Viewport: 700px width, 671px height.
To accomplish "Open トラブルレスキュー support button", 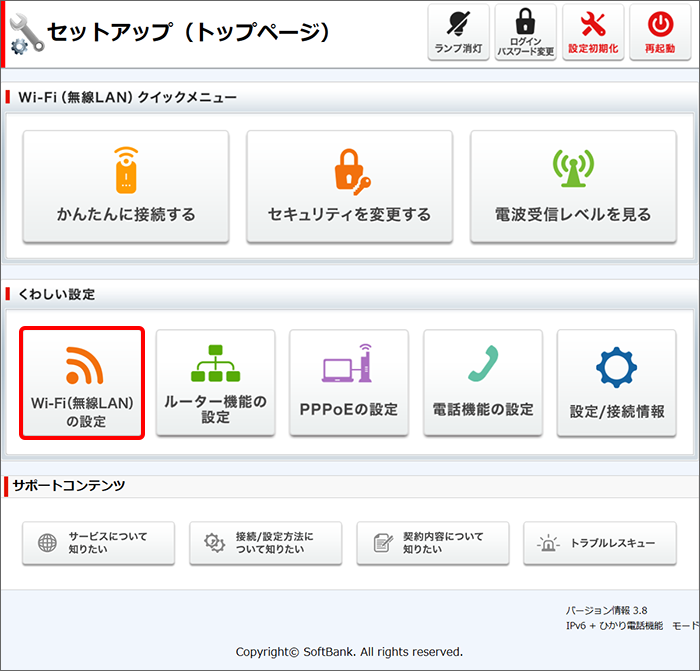I will pos(600,543).
